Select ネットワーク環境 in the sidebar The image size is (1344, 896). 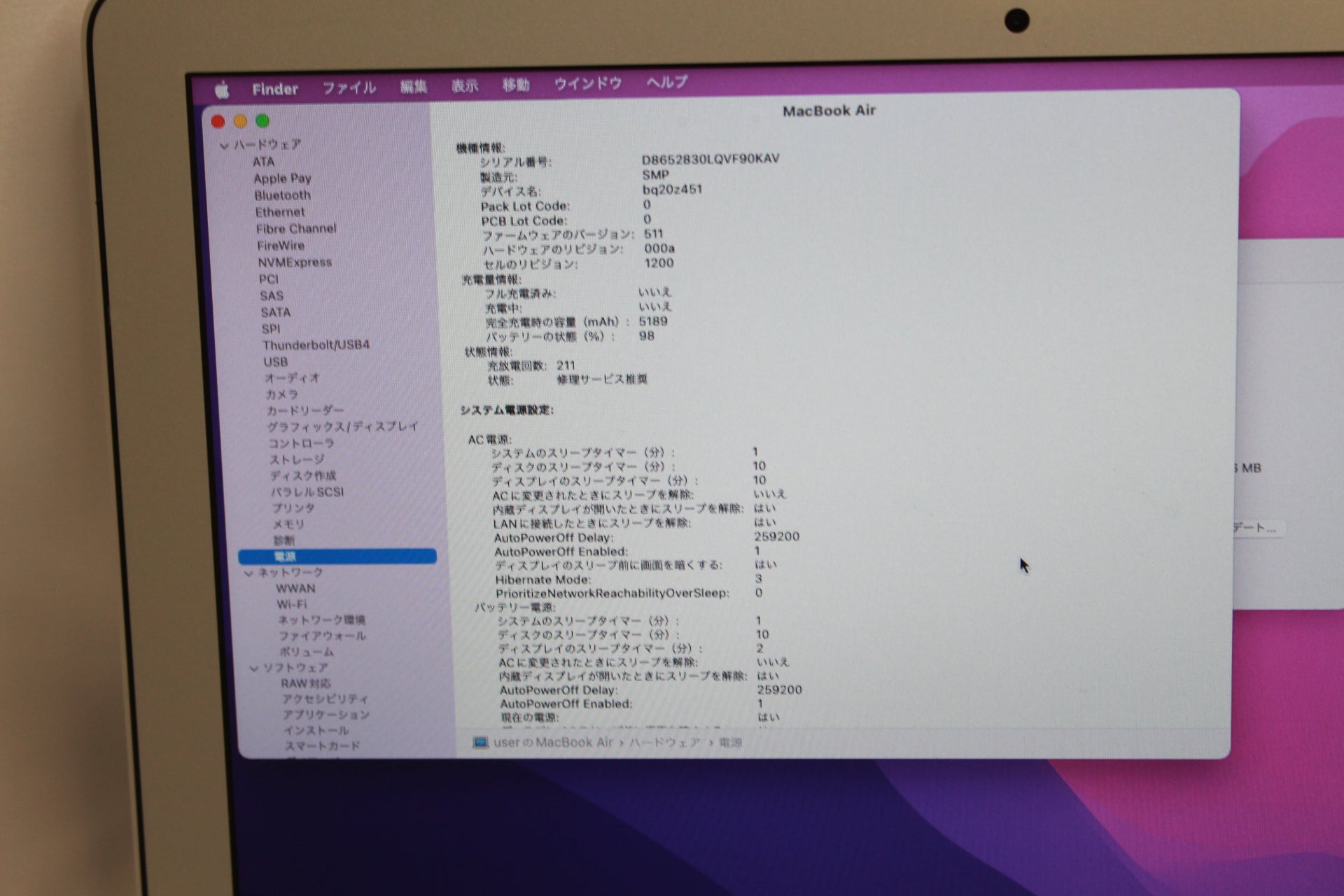click(321, 620)
